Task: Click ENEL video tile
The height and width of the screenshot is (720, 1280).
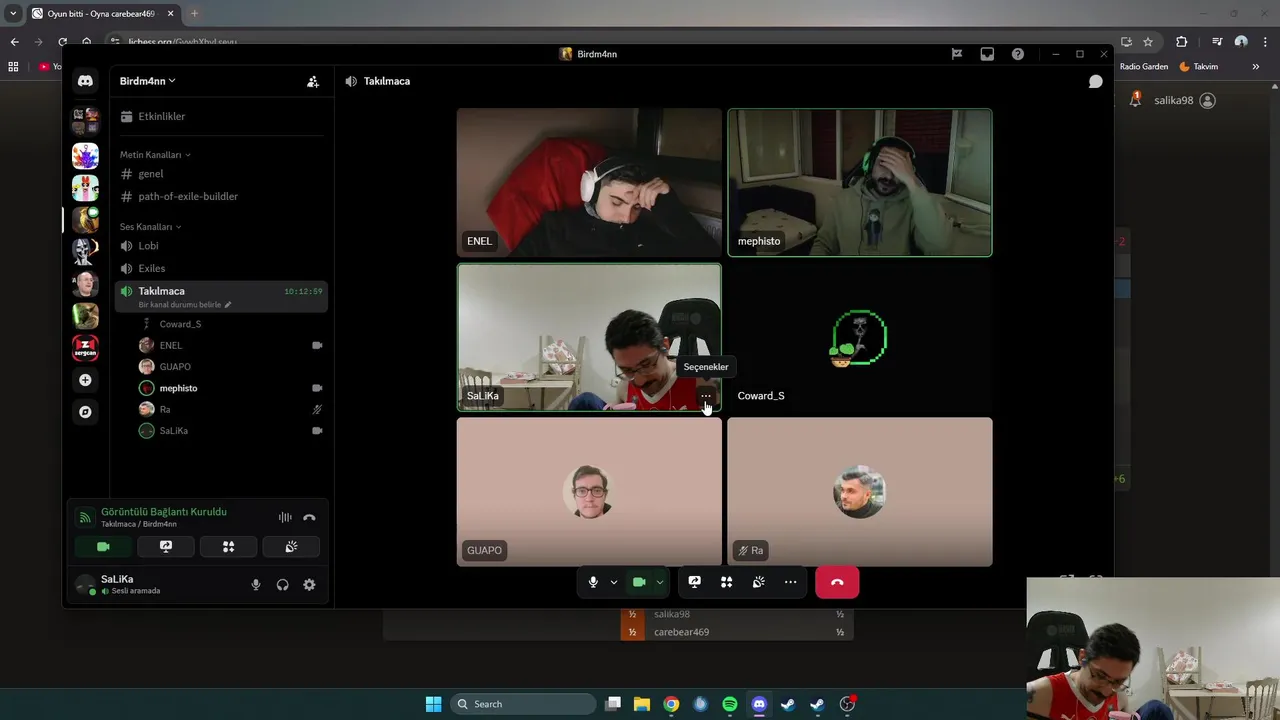Action: tap(589, 182)
